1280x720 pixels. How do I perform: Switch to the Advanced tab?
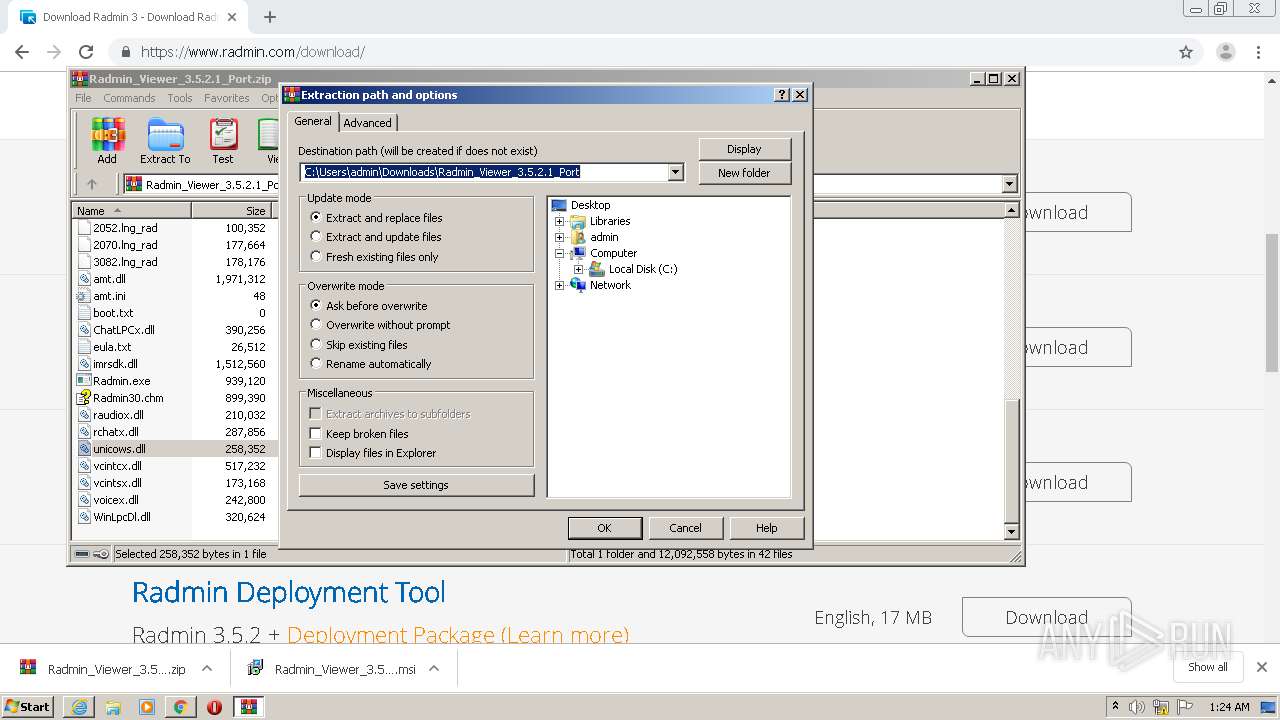coord(368,123)
